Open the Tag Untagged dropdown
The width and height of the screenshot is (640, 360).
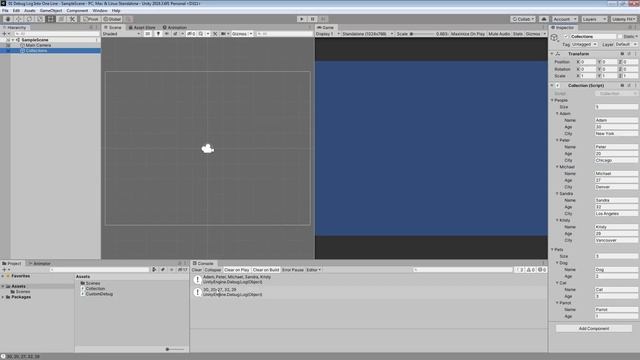coord(584,44)
